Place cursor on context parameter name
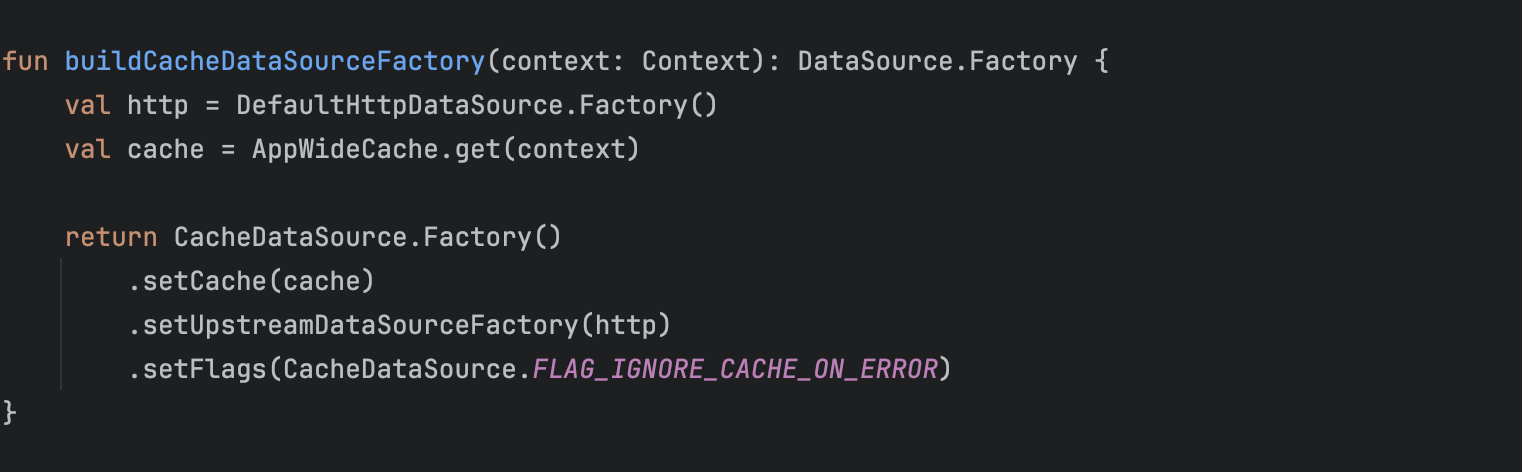 pyautogui.click(x=556, y=61)
